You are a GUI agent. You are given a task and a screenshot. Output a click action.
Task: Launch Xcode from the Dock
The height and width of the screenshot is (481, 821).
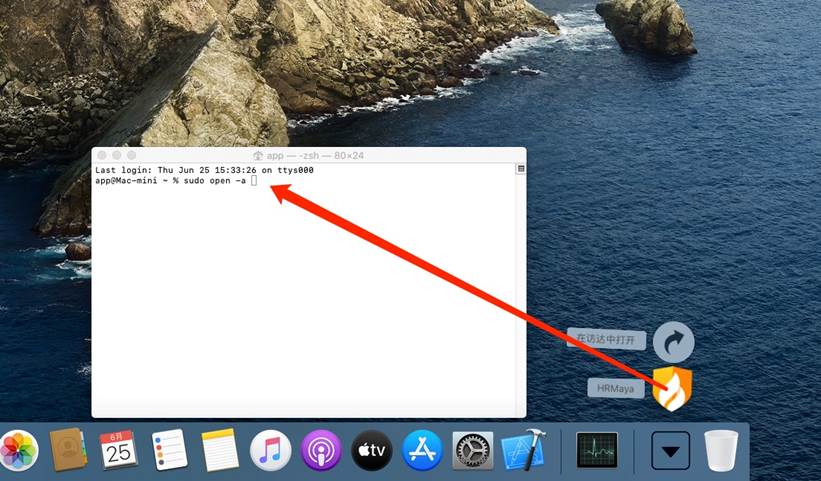coord(522,451)
